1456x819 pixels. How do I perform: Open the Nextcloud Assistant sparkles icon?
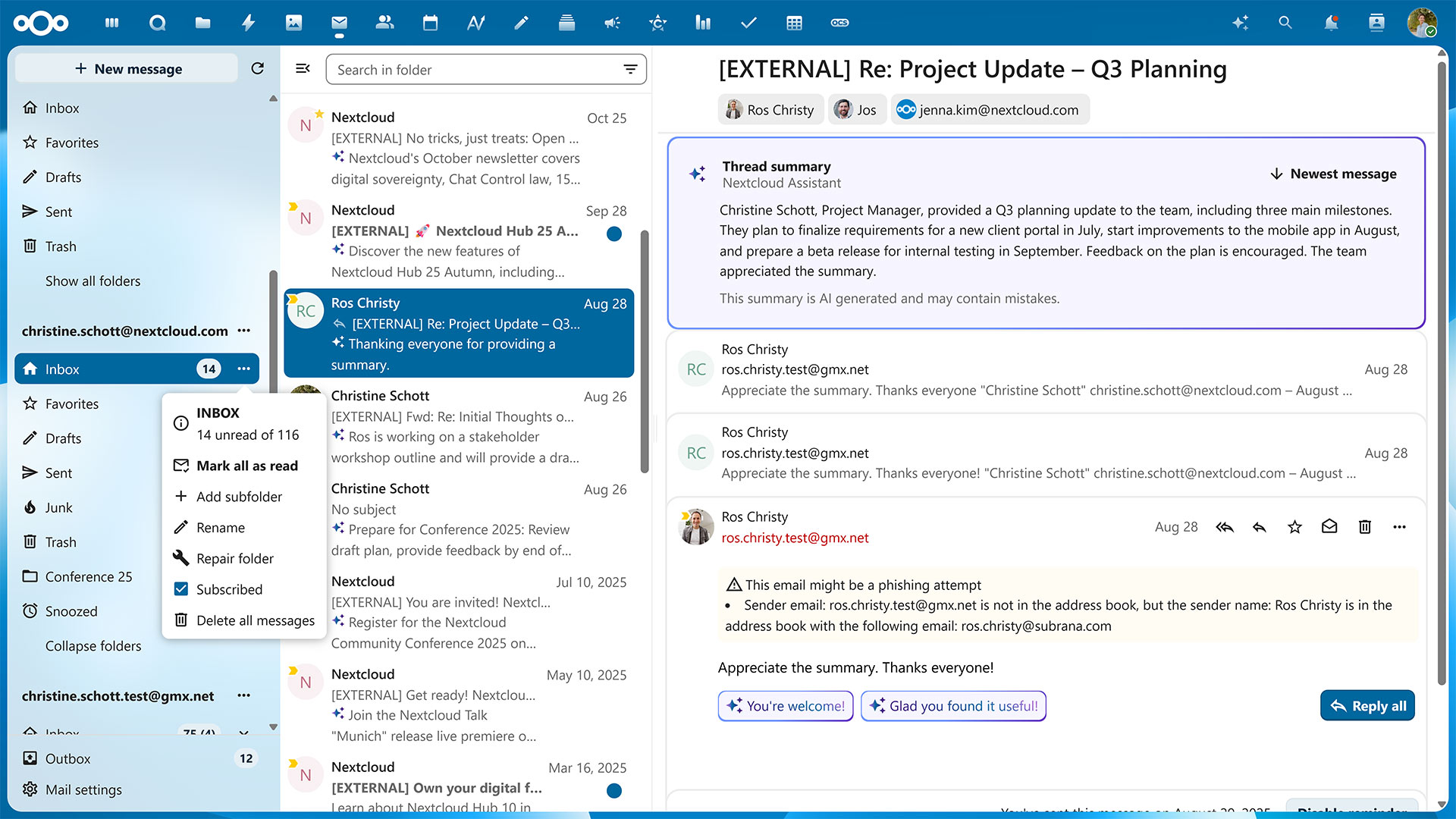tap(1240, 23)
